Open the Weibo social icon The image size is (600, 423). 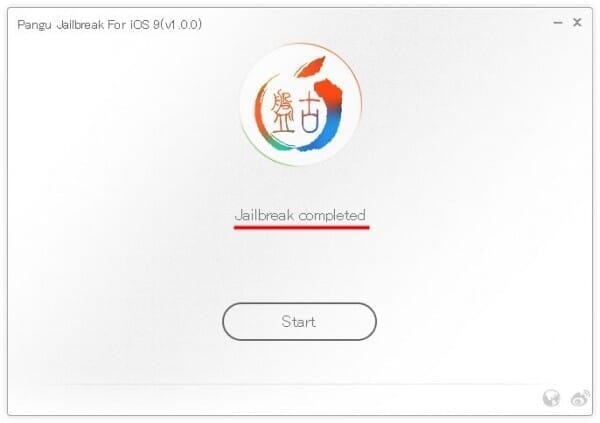[x=580, y=398]
